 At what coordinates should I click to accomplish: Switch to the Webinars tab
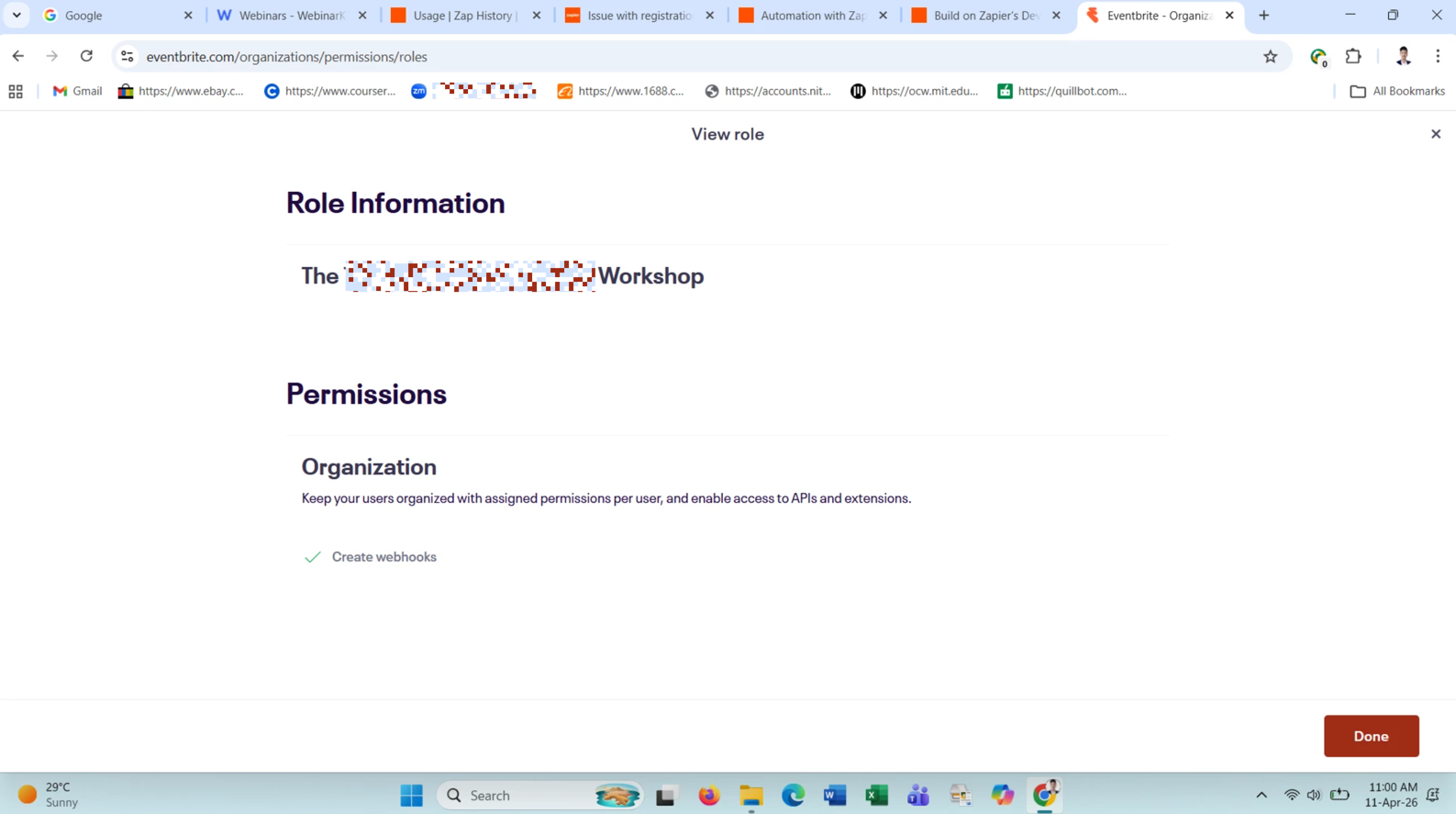291,16
